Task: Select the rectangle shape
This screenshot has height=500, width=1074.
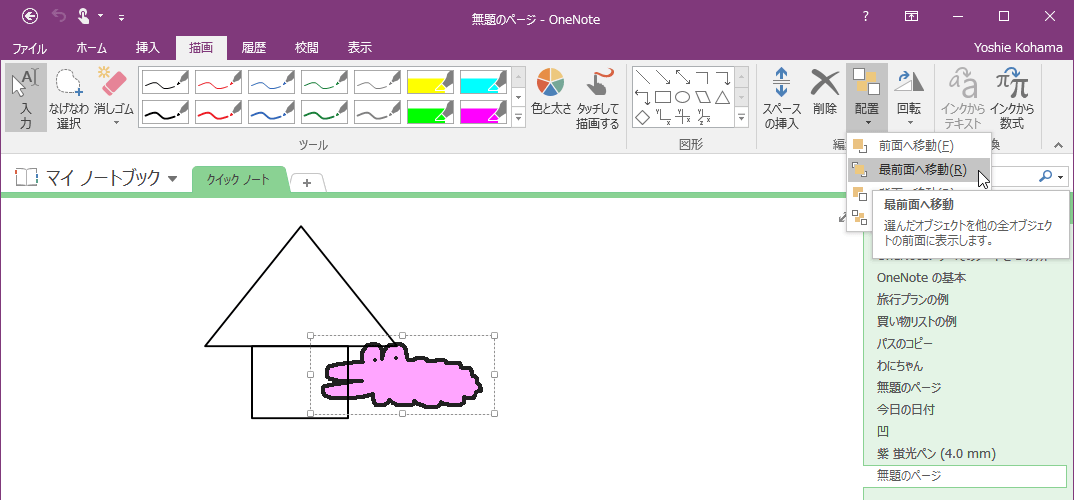Action: tap(662, 97)
